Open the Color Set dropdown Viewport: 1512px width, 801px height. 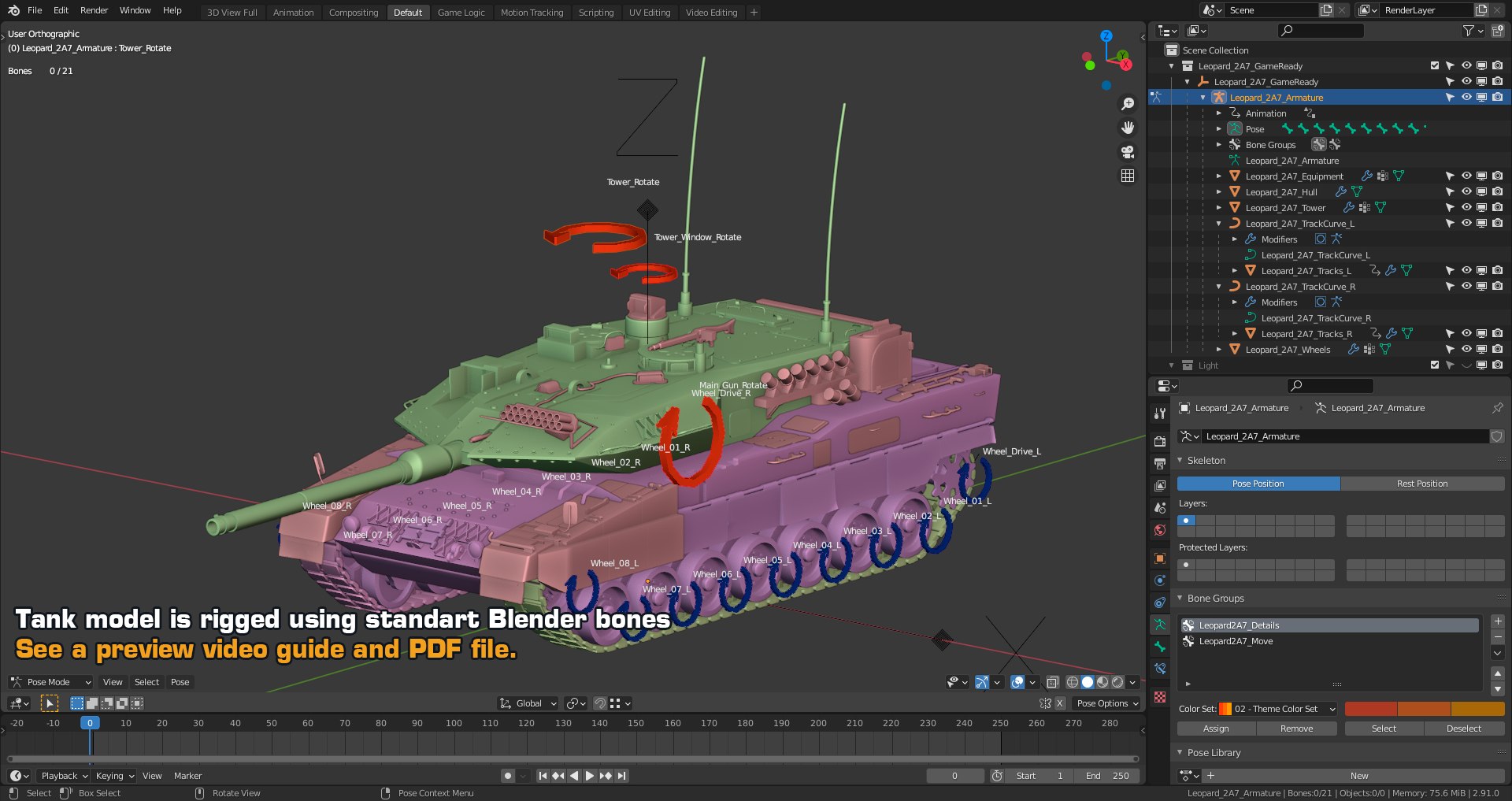click(x=1278, y=709)
